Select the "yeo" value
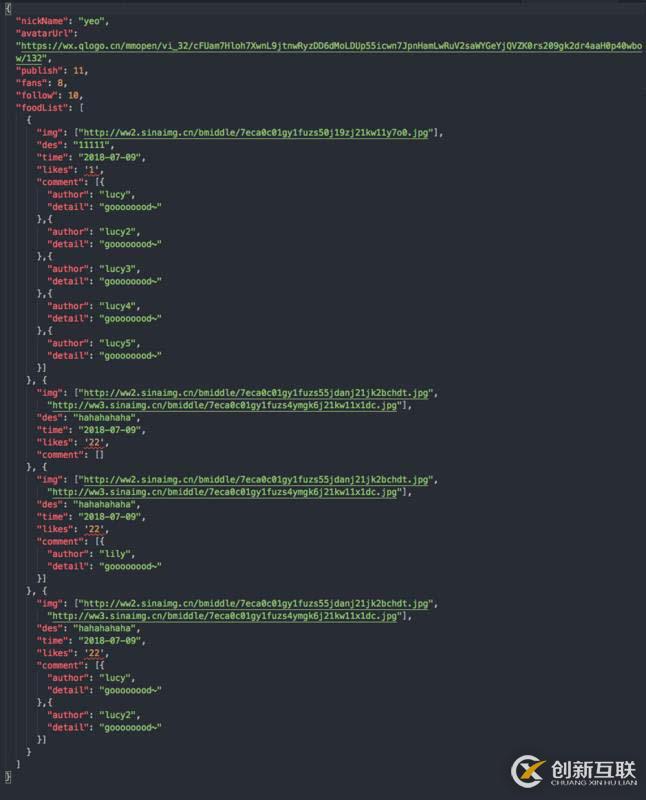 [x=91, y=21]
